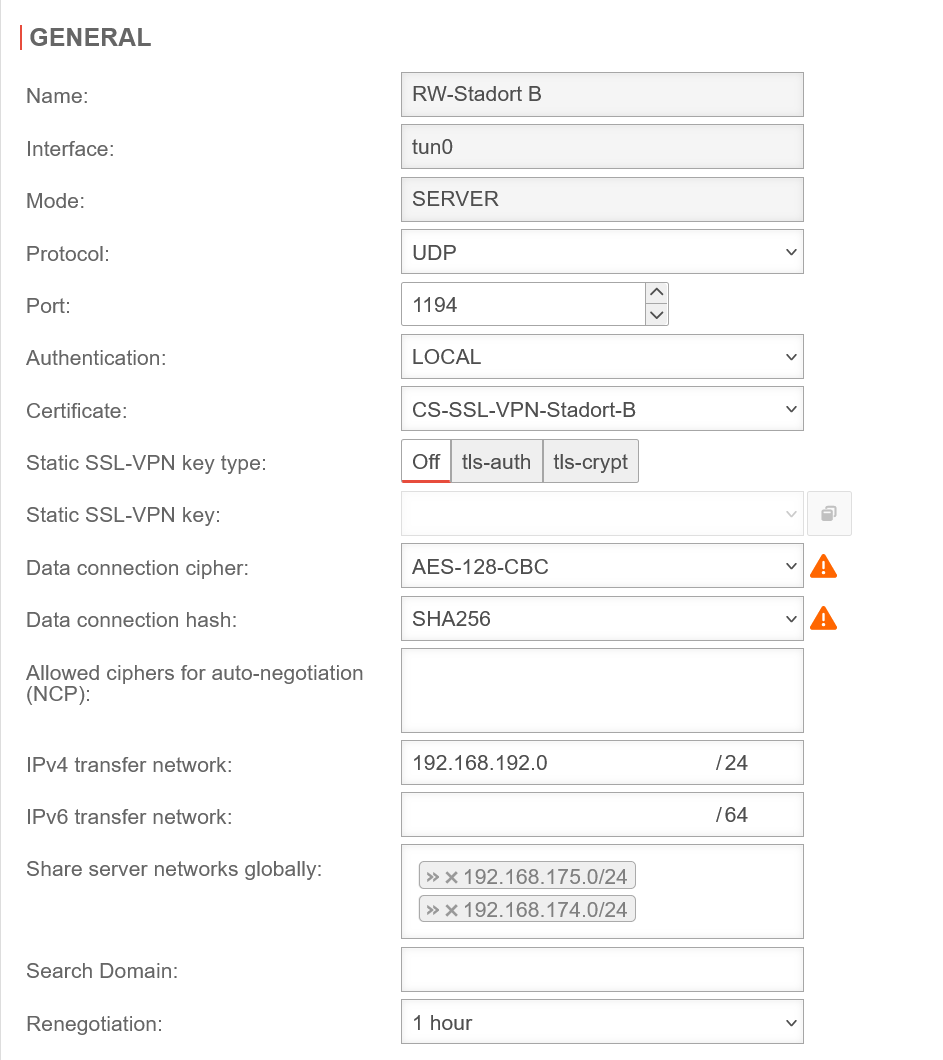This screenshot has width=943, height=1060.
Task: Click the warning icon beside Data connection hash
Action: [823, 619]
